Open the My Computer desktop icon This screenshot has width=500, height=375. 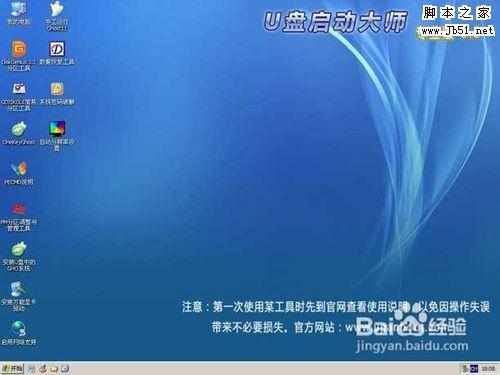tap(19, 13)
